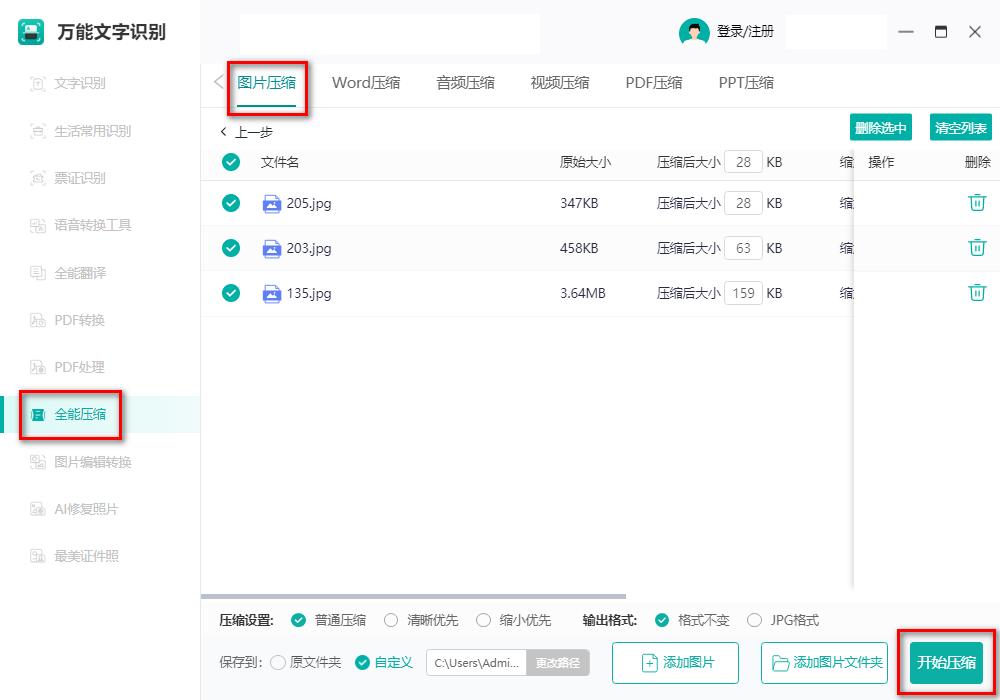Enable 清晰优先 compression mode
Screen dimensions: 1000x700
point(391,620)
